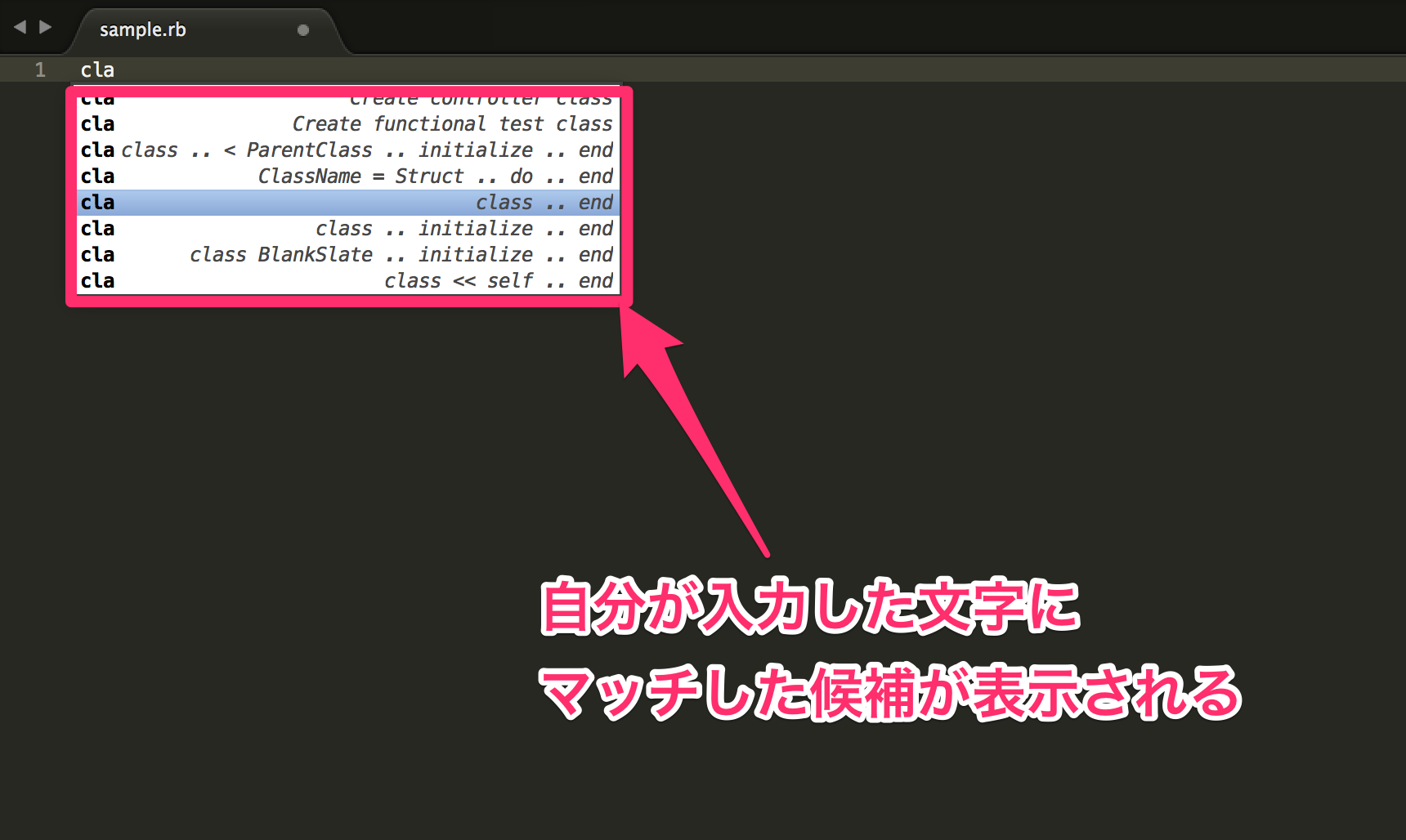Select the sample.rb tab
This screenshot has height=840, width=1406.
pyautogui.click(x=143, y=29)
